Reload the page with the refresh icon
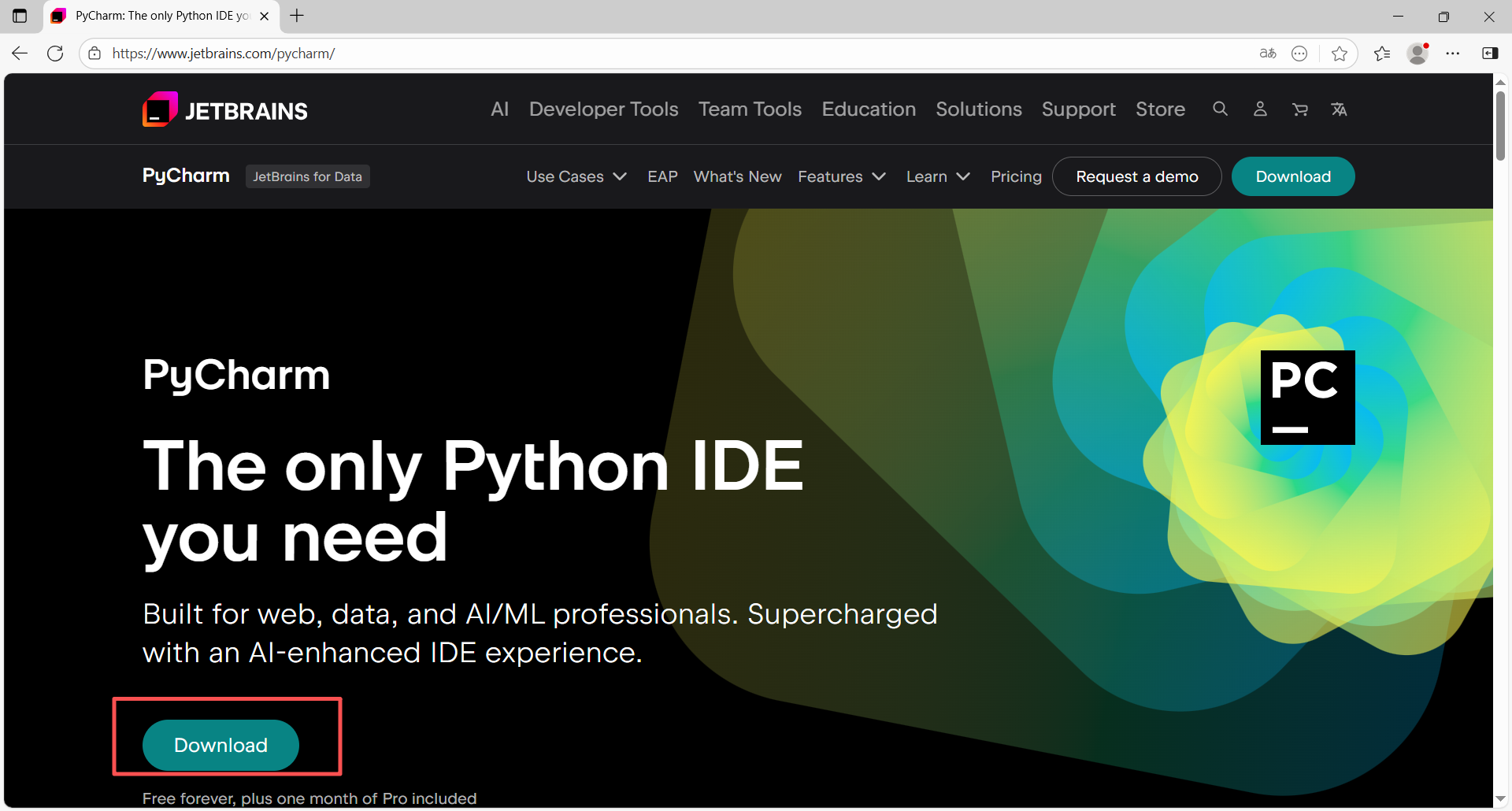The height and width of the screenshot is (811, 1512). pos(55,54)
